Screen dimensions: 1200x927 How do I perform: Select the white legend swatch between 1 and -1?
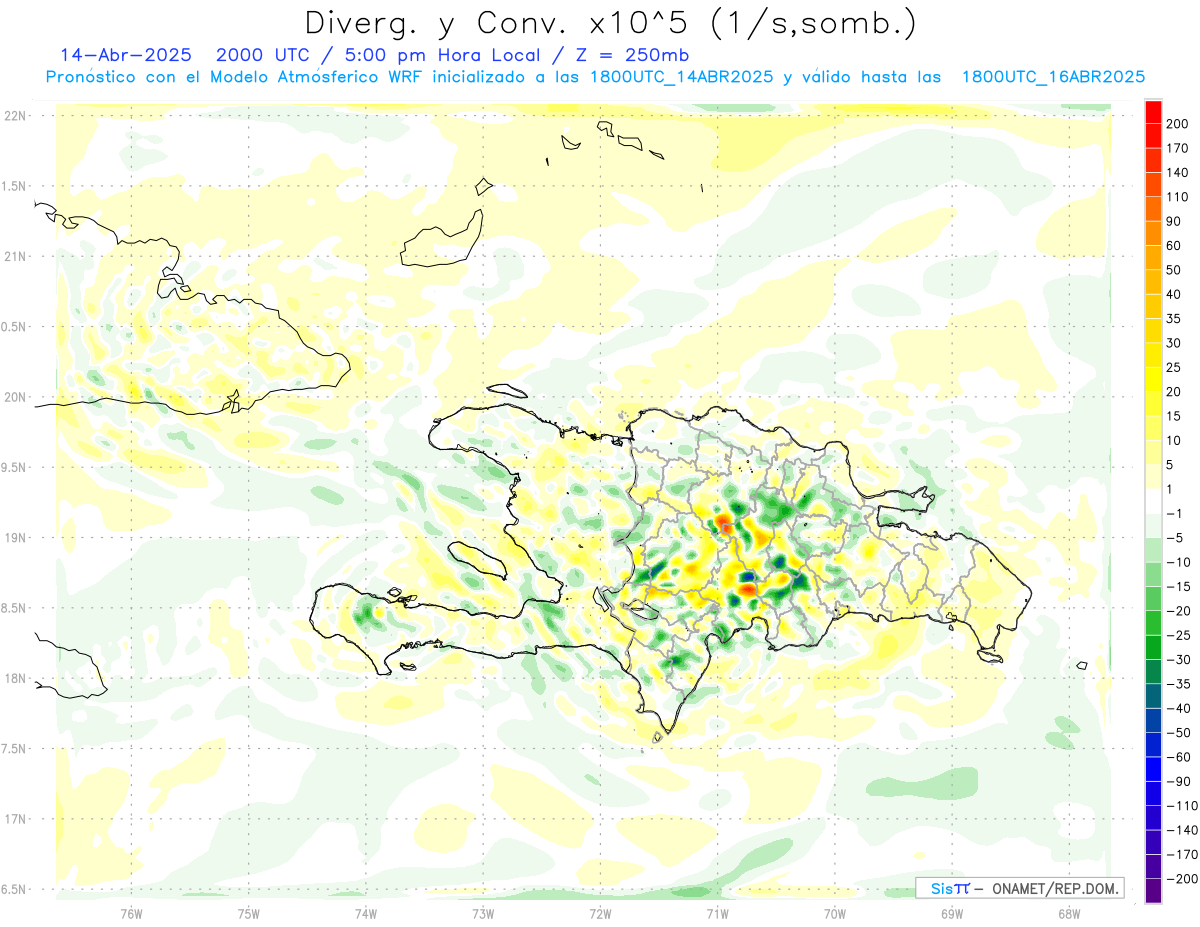coord(1153,501)
